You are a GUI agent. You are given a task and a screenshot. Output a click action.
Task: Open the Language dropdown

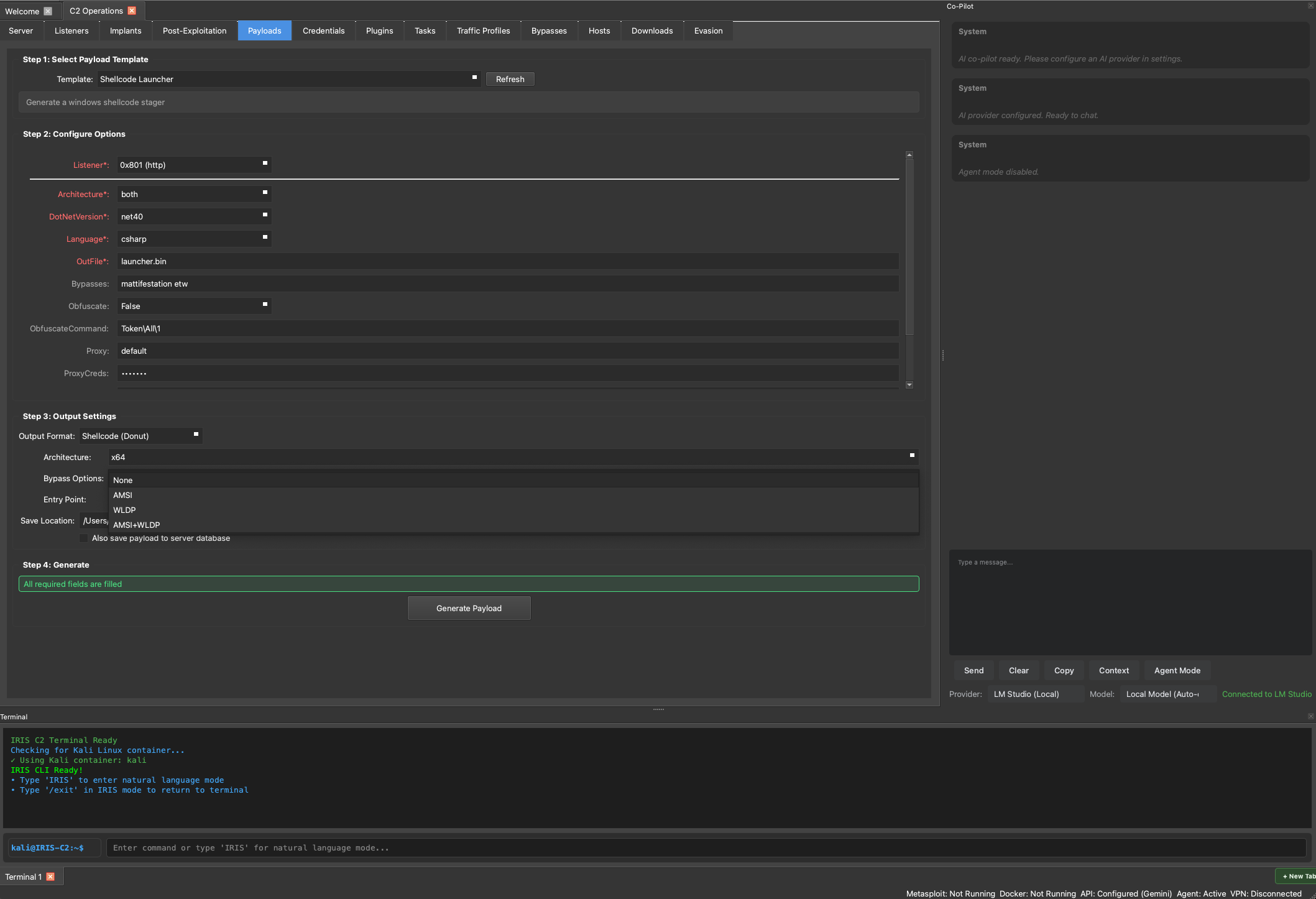pyautogui.click(x=194, y=239)
